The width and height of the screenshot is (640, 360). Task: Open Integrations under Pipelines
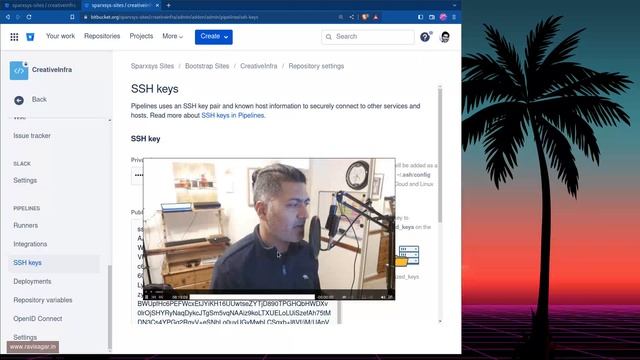30,244
